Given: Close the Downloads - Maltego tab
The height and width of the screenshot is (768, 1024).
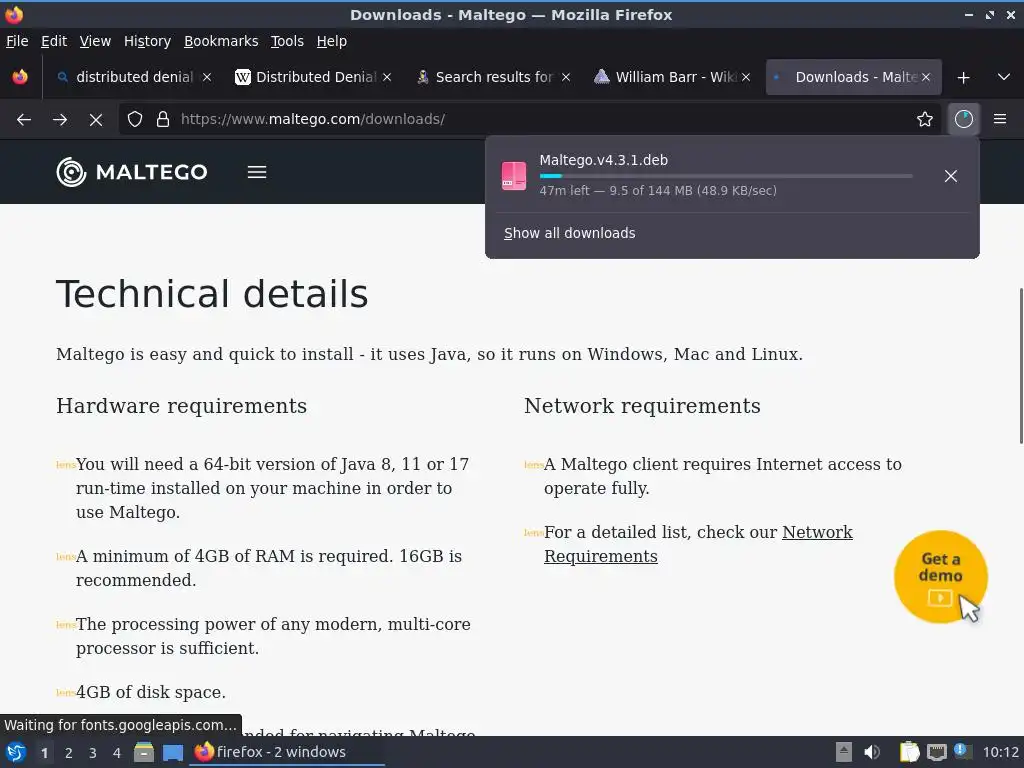Looking at the screenshot, I should pos(926,78).
